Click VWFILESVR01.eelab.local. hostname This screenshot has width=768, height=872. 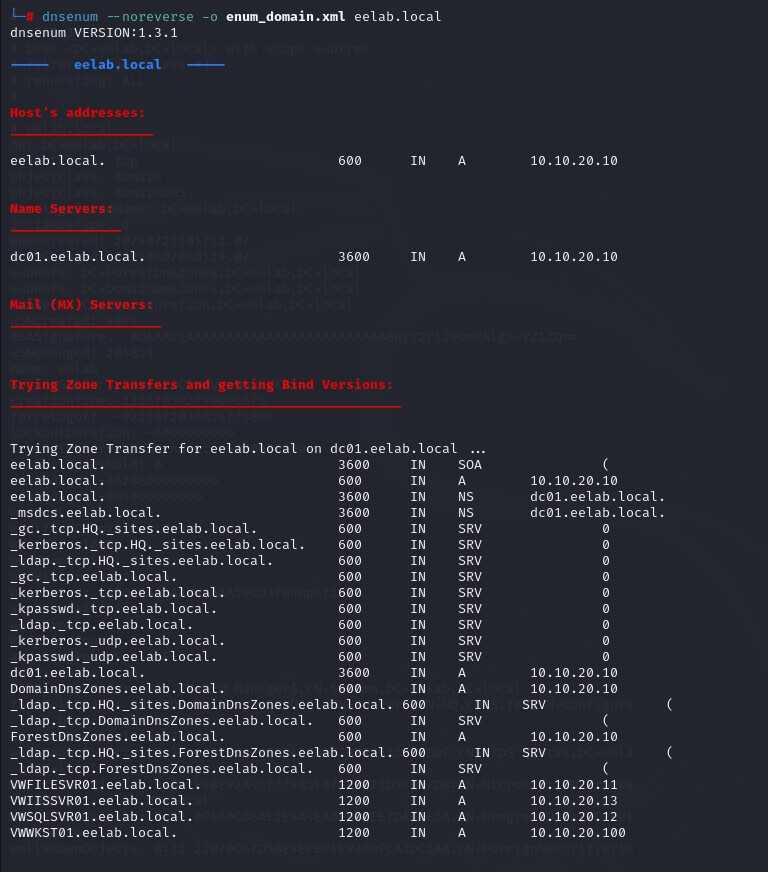(x=106, y=785)
